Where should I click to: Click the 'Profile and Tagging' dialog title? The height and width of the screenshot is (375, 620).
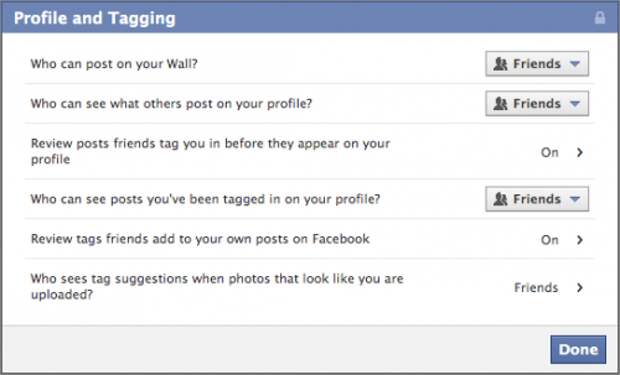tap(95, 19)
